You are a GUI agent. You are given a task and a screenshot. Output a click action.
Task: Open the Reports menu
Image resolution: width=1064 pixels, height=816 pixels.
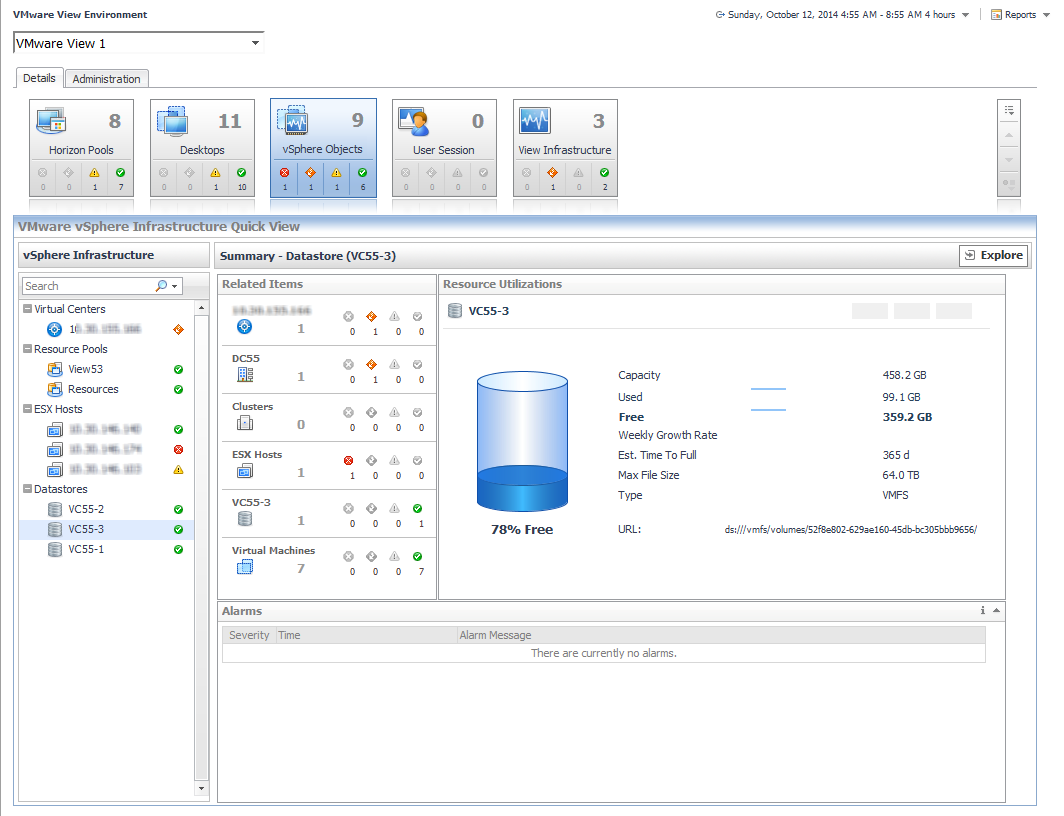click(1019, 15)
